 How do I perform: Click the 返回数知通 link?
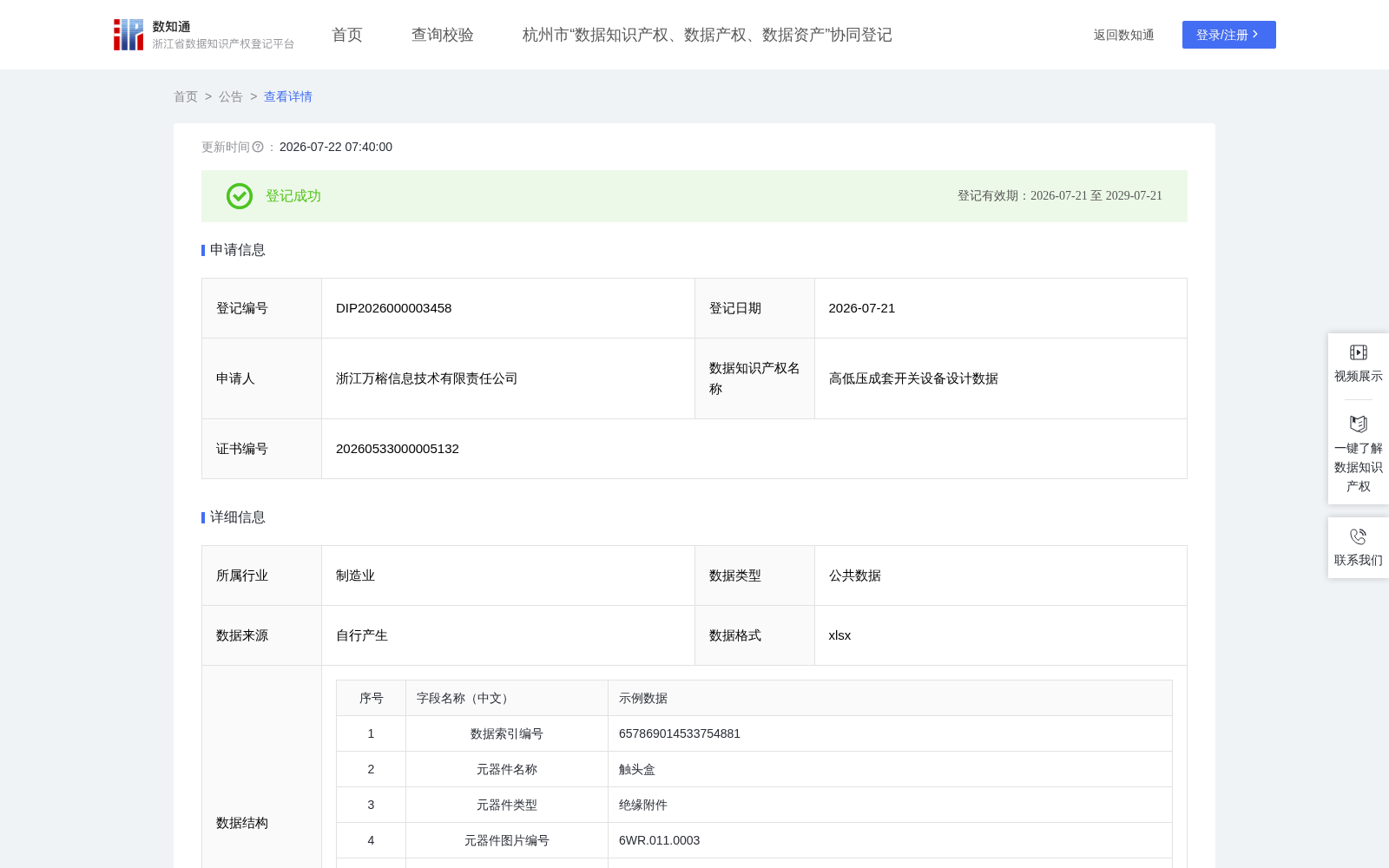click(1123, 35)
